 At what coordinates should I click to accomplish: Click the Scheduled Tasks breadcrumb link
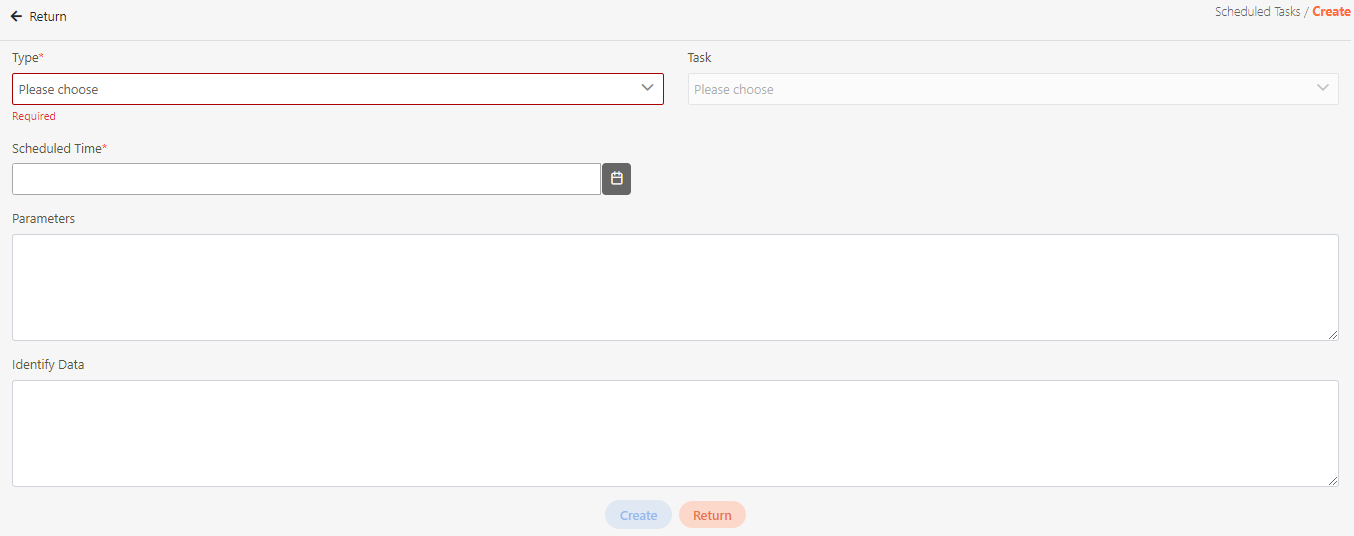click(x=1257, y=12)
